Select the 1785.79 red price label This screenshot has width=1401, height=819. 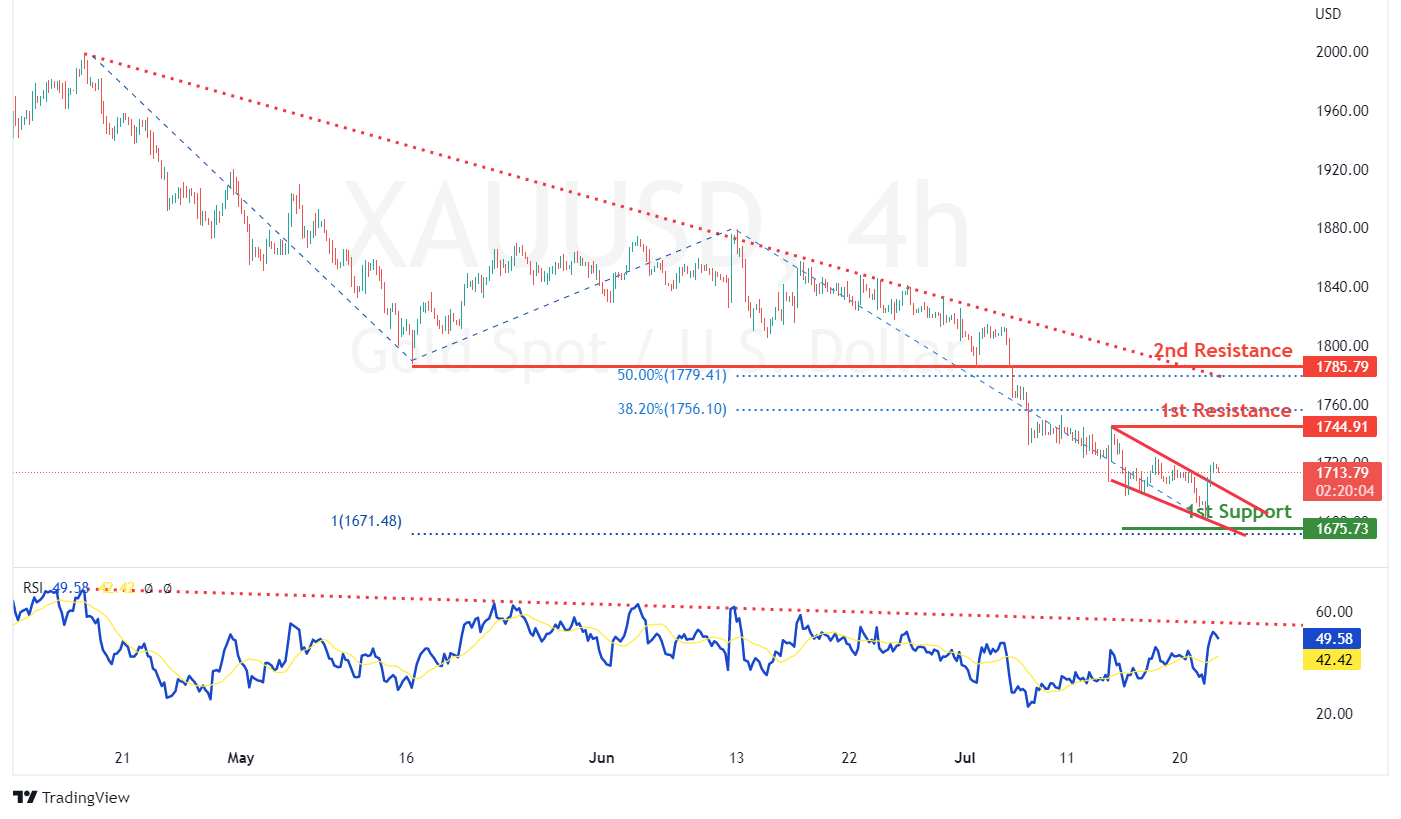1340,367
